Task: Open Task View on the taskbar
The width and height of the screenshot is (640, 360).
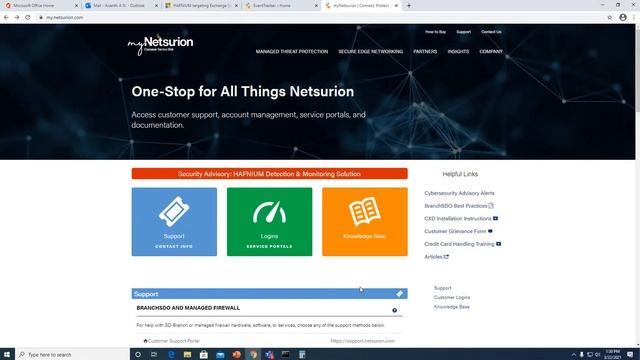Action: point(154,354)
